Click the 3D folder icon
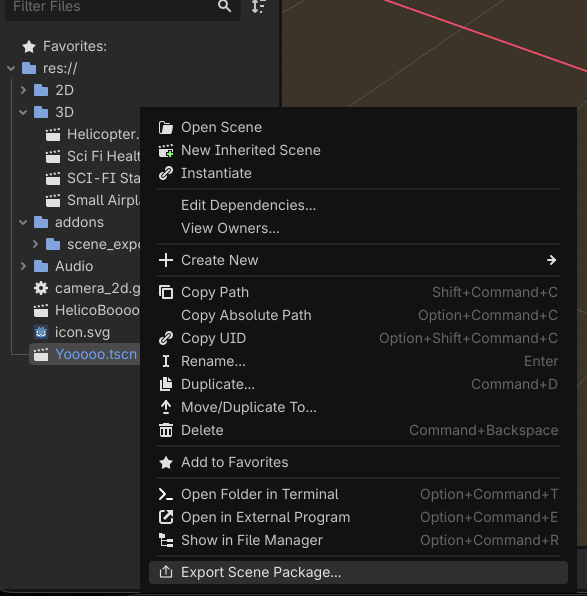Screen dimensions: 587x596 pos(41,113)
